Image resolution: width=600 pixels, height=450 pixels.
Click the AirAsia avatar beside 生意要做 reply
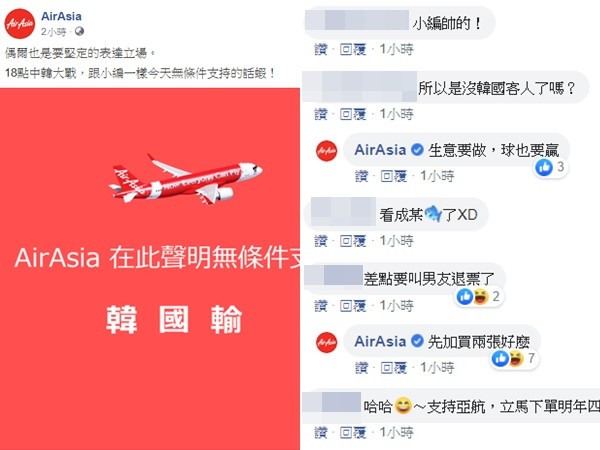pyautogui.click(x=326, y=151)
